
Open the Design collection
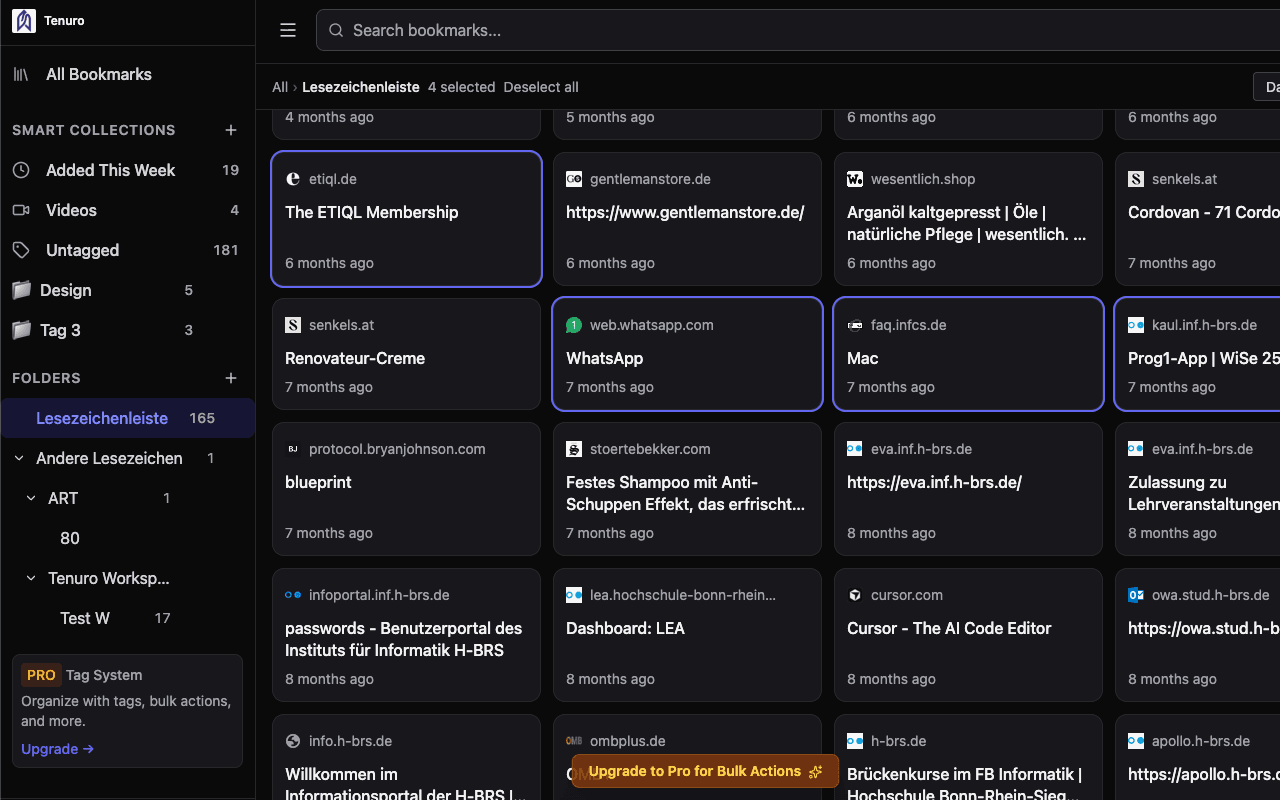coord(128,290)
